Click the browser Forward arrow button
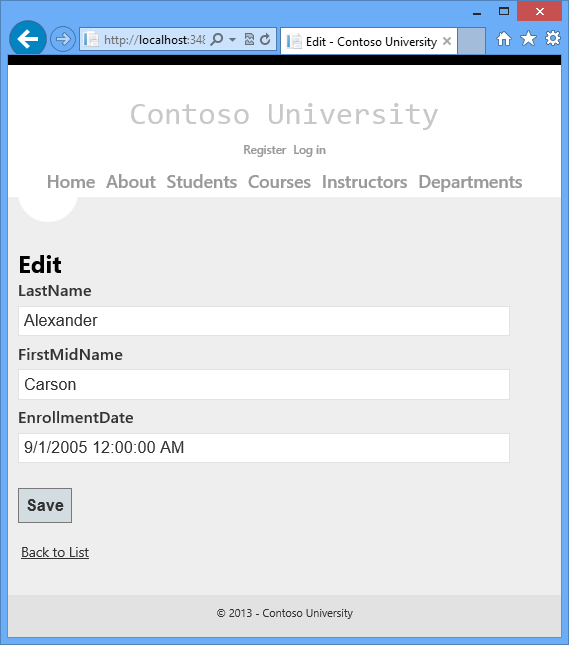The image size is (569, 645). click(x=63, y=39)
